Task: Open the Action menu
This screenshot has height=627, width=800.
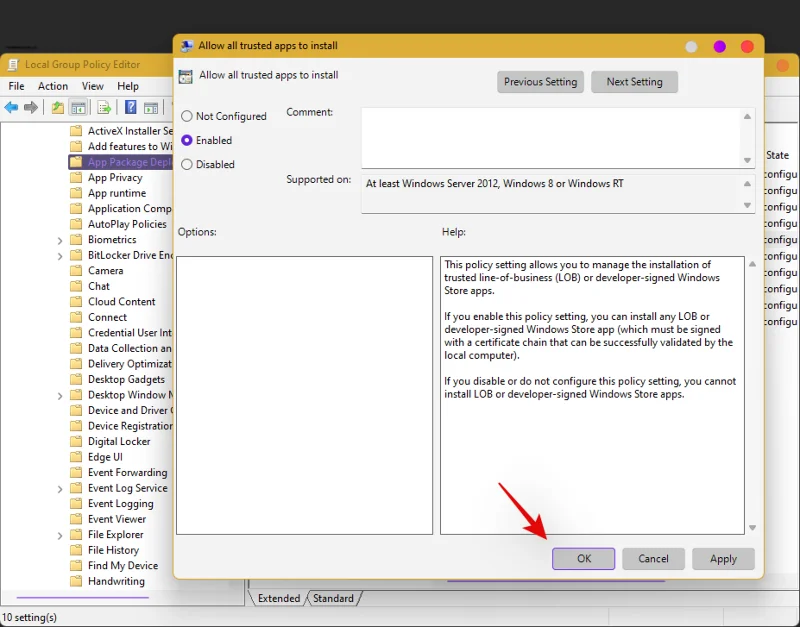Action: pos(53,87)
